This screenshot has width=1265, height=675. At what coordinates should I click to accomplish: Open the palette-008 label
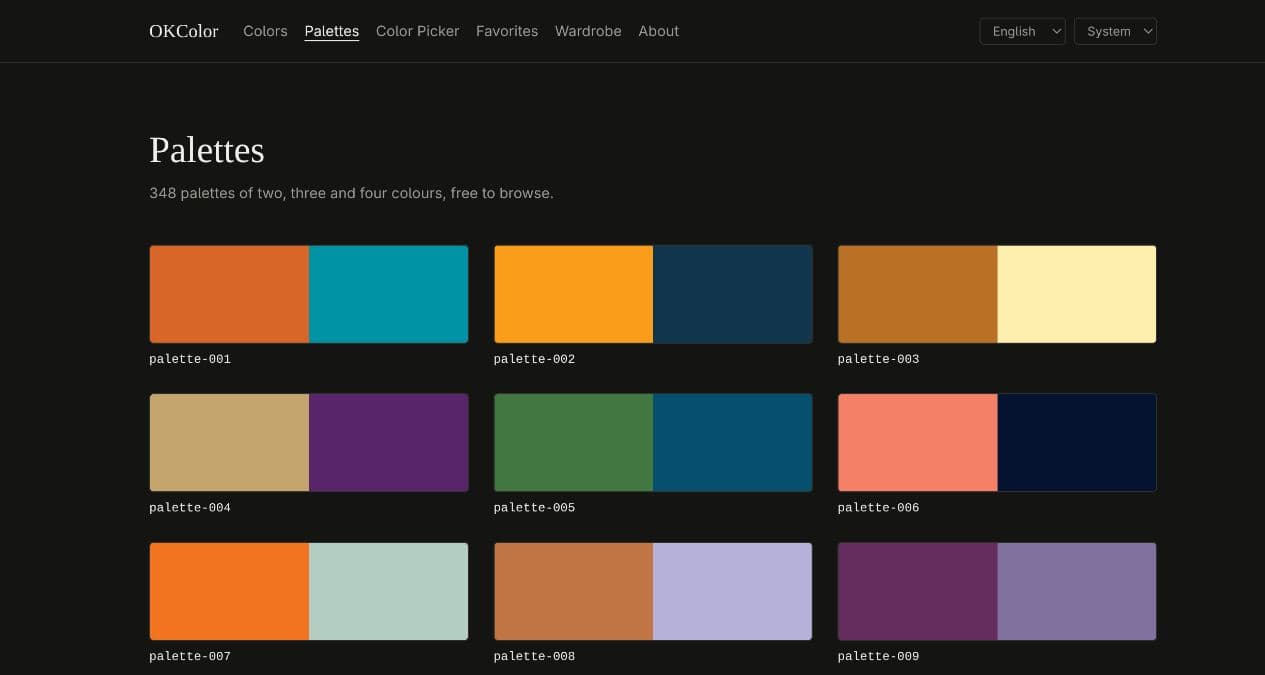(535, 657)
